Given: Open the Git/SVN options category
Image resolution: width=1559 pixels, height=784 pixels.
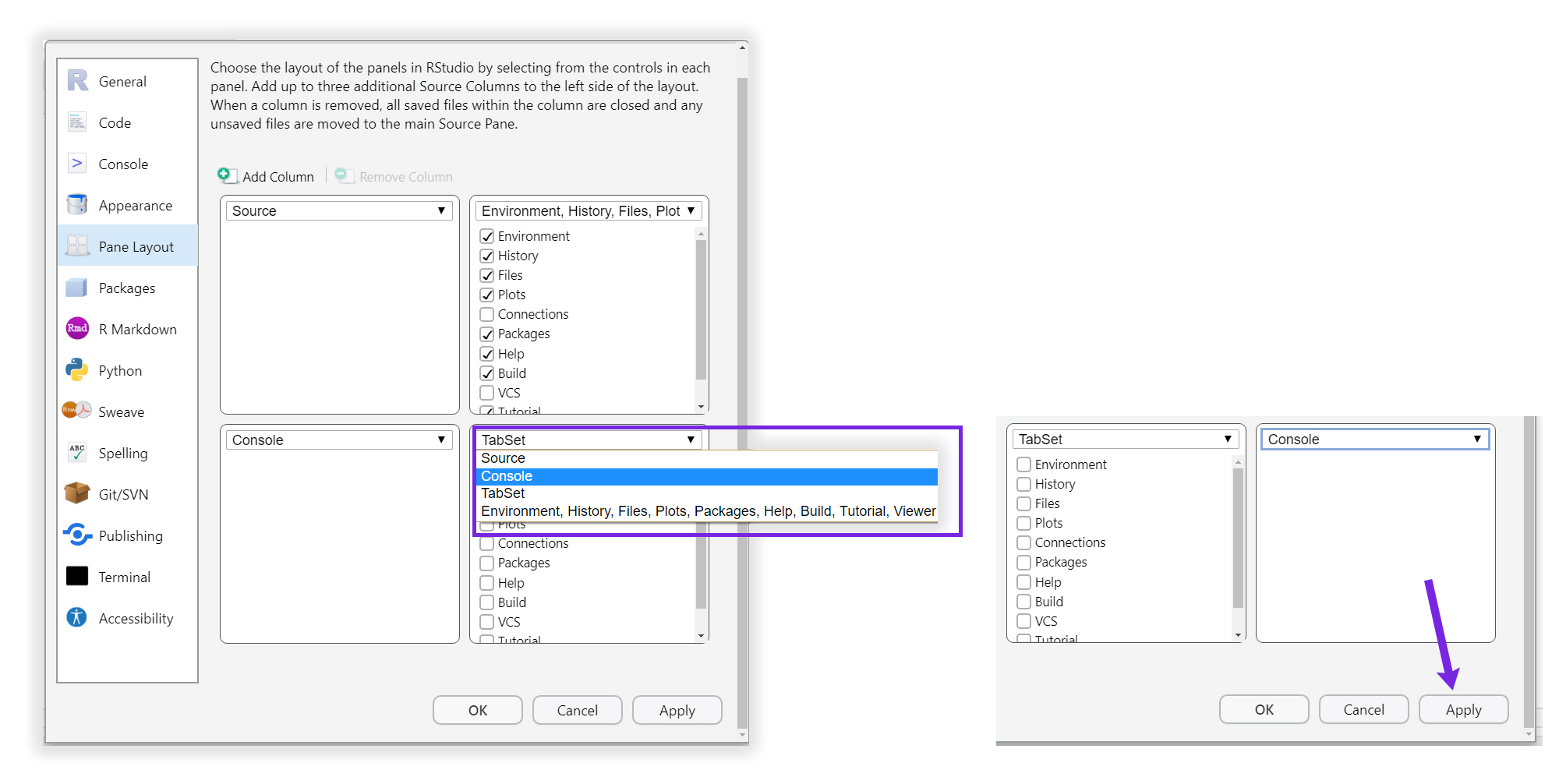Looking at the screenshot, I should click(x=128, y=494).
